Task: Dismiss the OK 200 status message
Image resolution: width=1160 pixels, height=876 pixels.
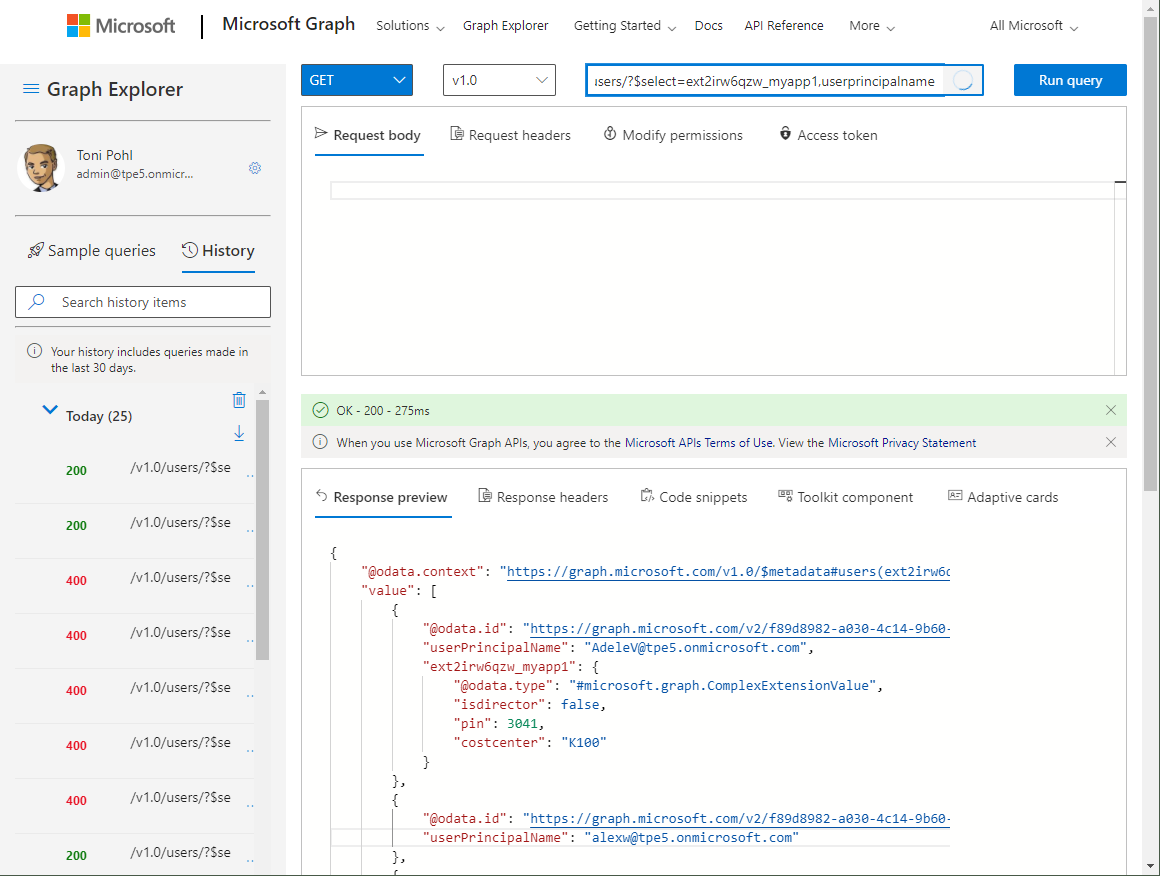Action: point(1111,410)
